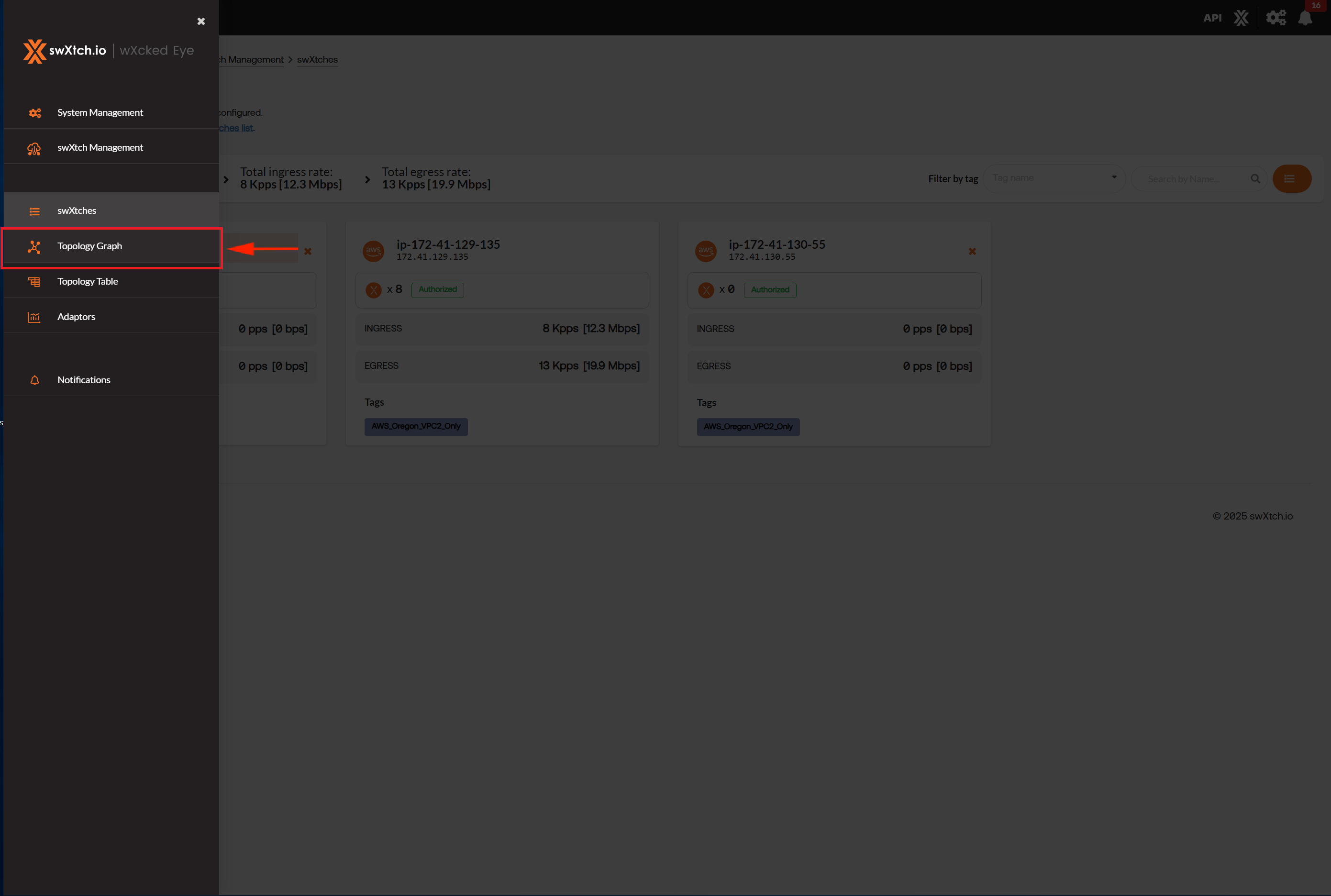Open the settings gears icon in header

1276,18
